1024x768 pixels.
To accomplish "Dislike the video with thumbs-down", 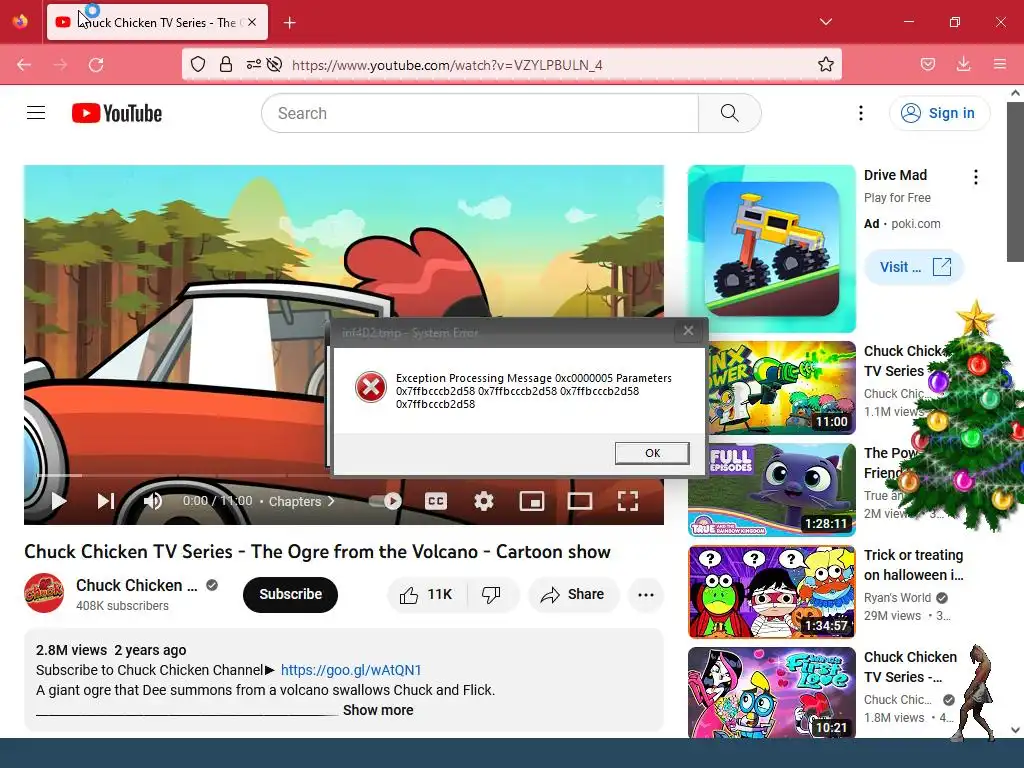I will [492, 594].
